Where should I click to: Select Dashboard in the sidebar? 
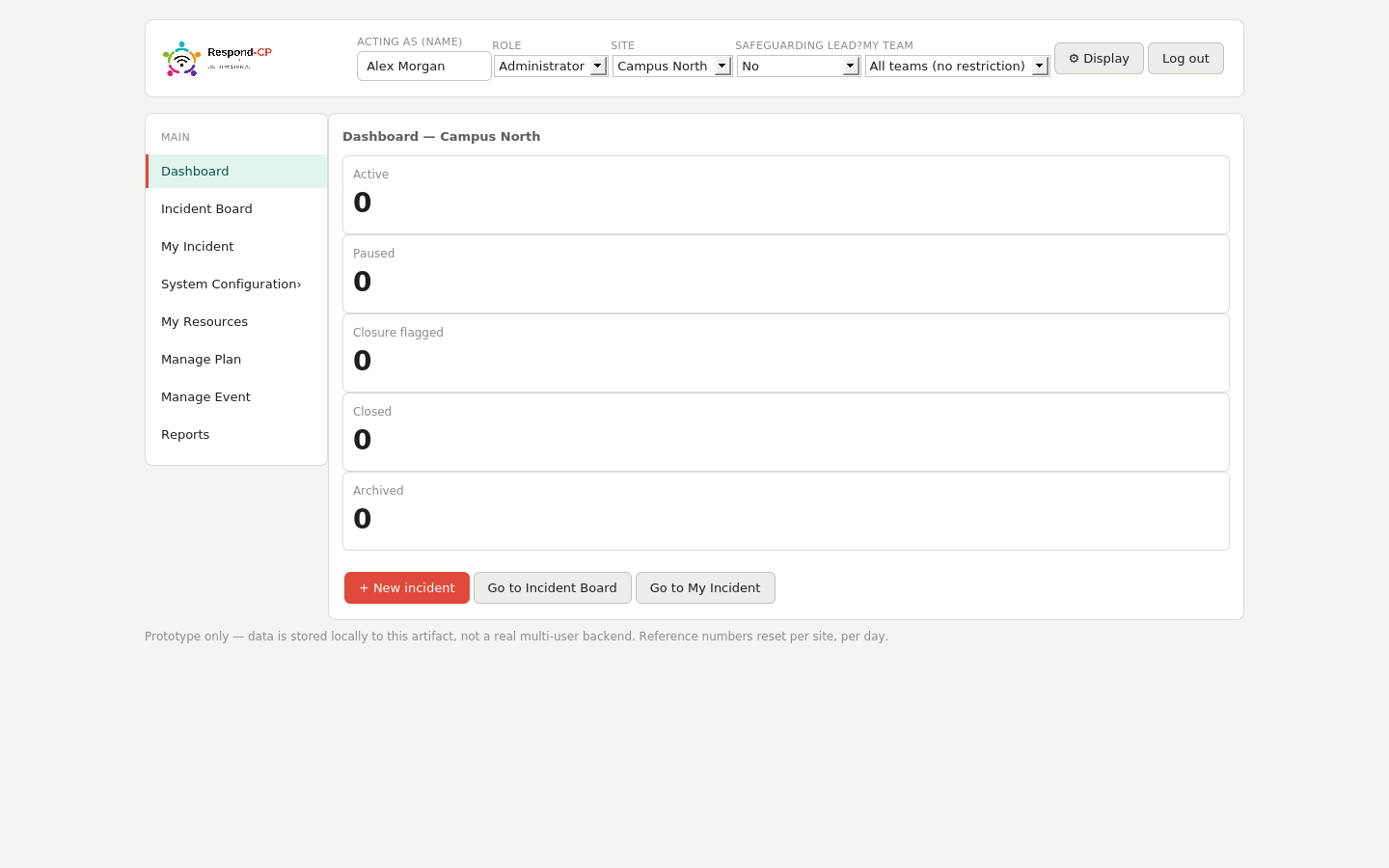(x=236, y=171)
